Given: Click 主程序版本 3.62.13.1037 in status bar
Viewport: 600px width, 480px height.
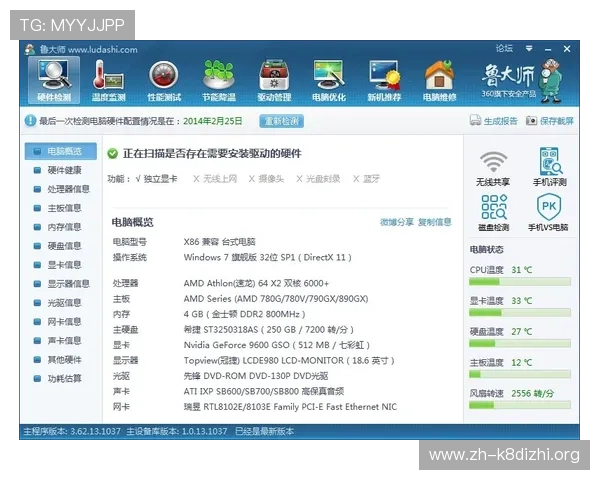Looking at the screenshot, I should [x=72, y=431].
